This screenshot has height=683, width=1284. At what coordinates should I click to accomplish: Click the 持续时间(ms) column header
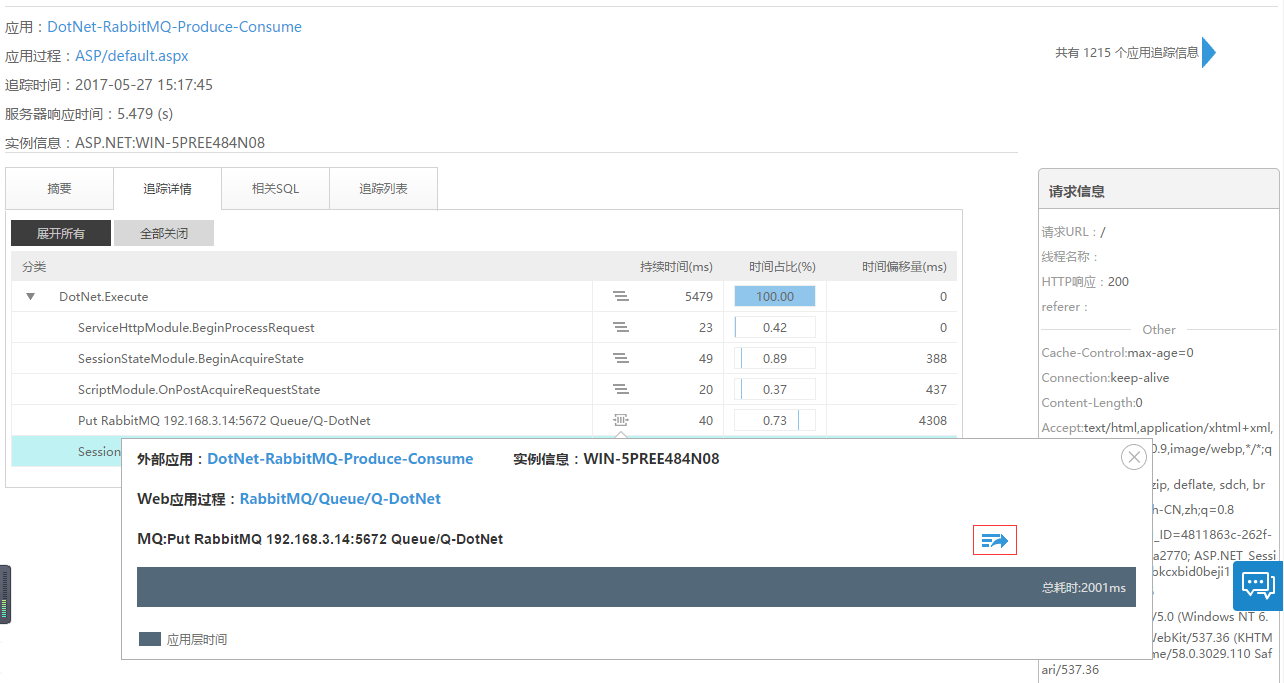pyautogui.click(x=677, y=267)
